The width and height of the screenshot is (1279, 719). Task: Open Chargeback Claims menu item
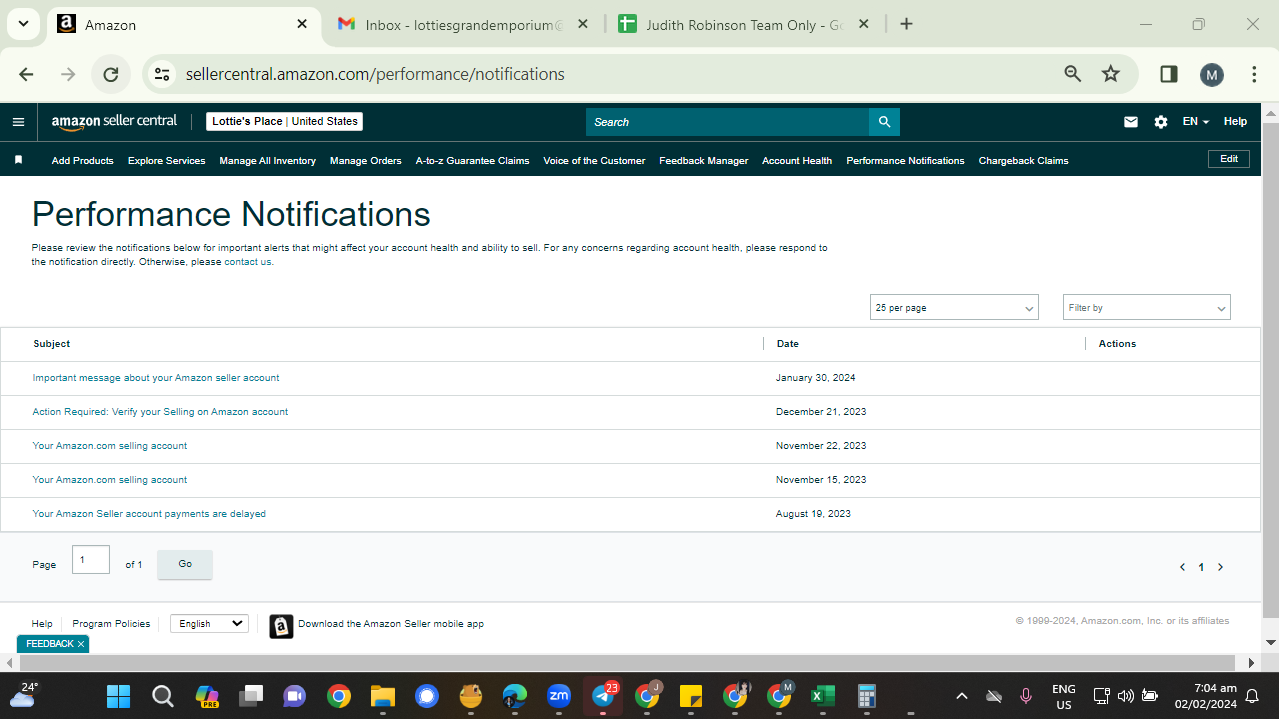click(1023, 160)
